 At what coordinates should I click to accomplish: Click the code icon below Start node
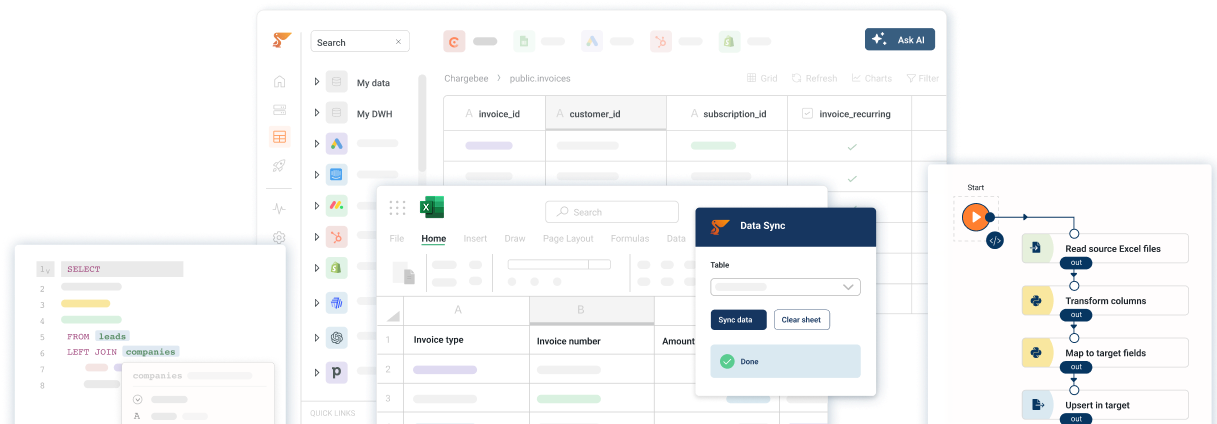pyautogui.click(x=994, y=240)
